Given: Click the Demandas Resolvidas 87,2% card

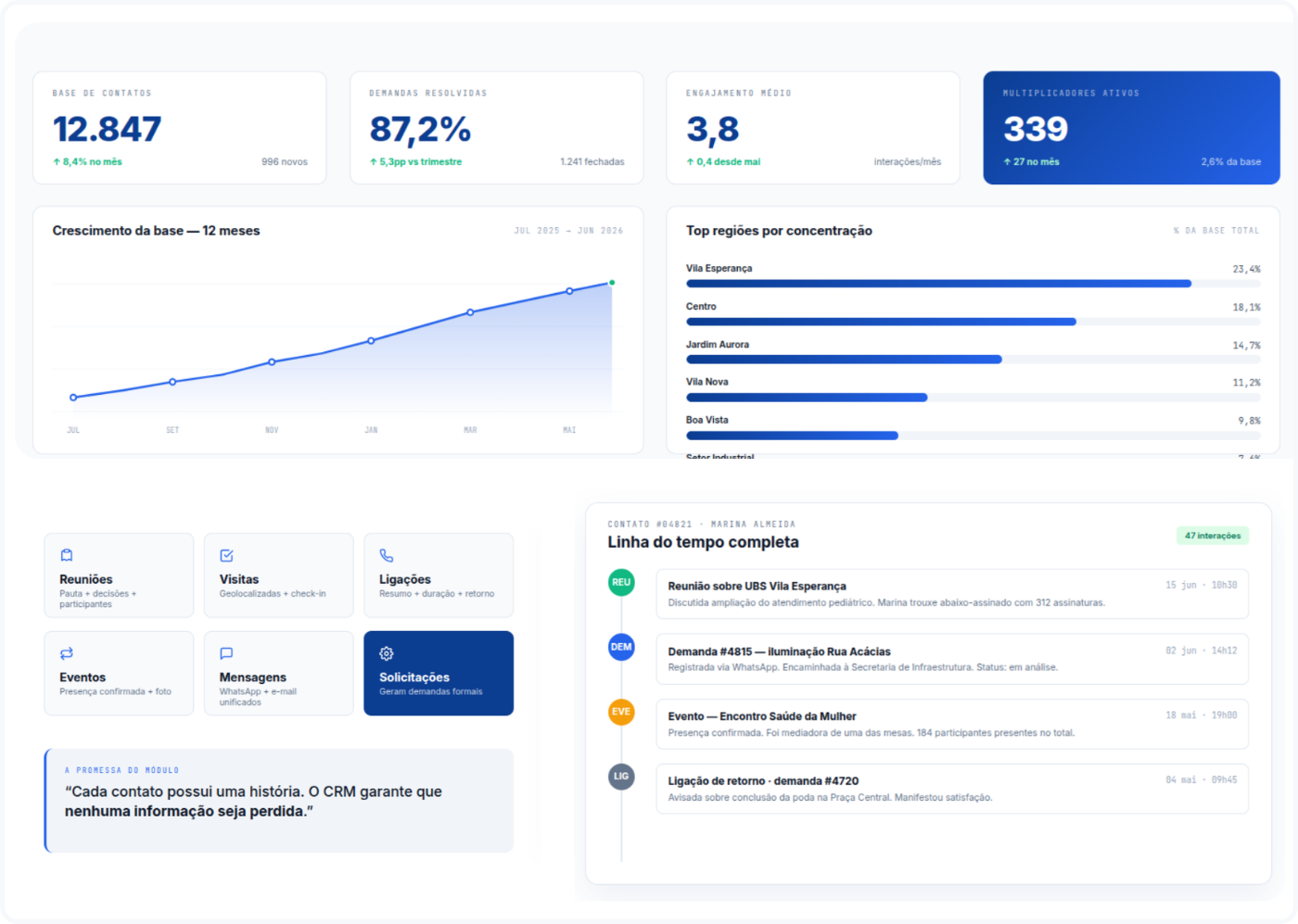Looking at the screenshot, I should [497, 128].
